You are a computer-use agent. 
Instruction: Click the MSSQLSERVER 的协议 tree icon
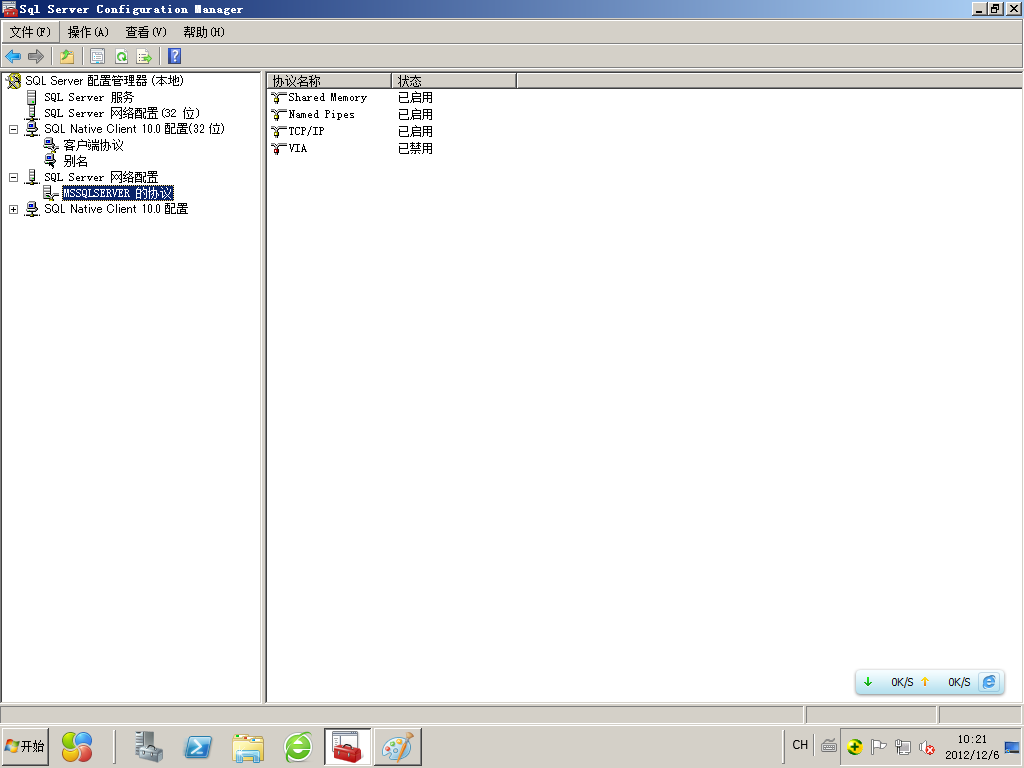point(50,193)
